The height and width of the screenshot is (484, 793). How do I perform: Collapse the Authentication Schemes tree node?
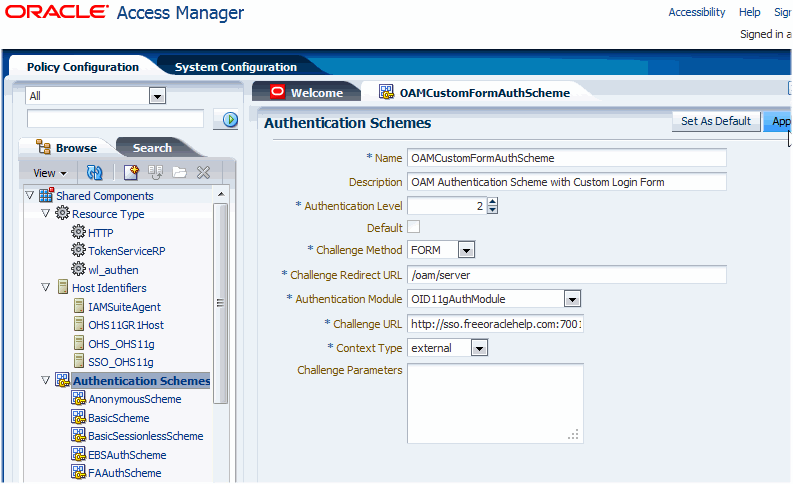click(x=46, y=380)
